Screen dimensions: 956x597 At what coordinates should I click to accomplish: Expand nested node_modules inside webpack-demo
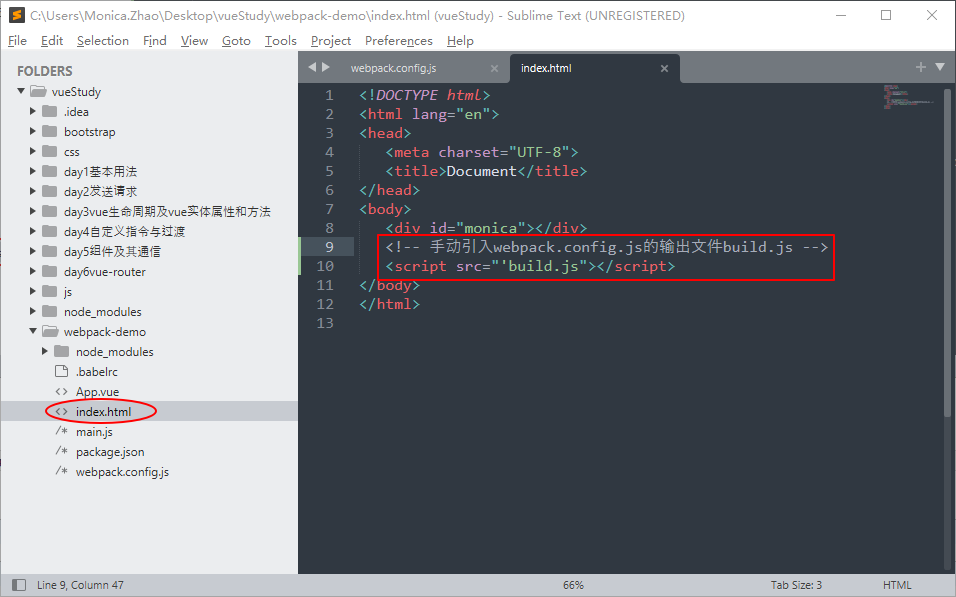[45, 351]
